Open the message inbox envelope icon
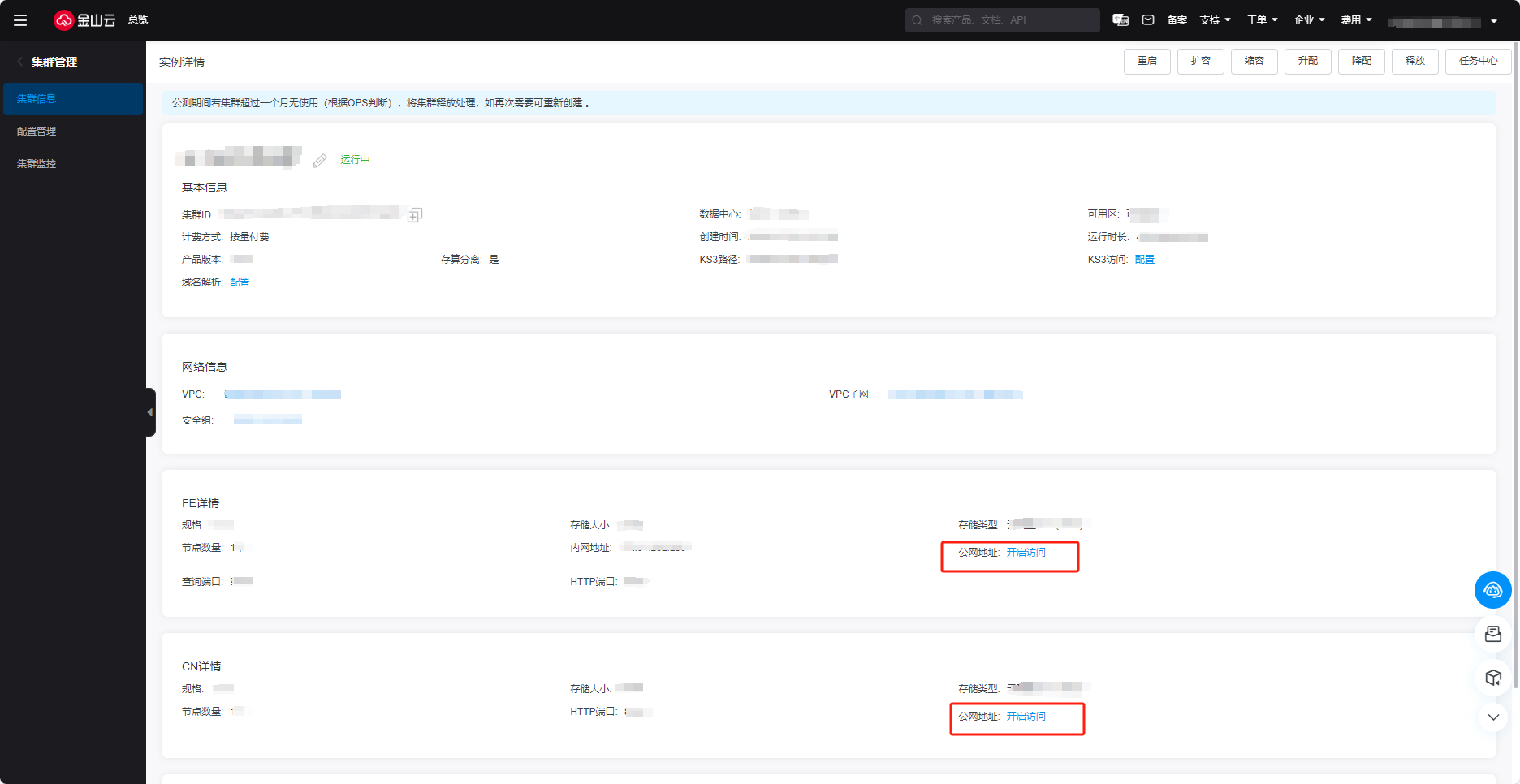The image size is (1520, 784). [x=1148, y=20]
